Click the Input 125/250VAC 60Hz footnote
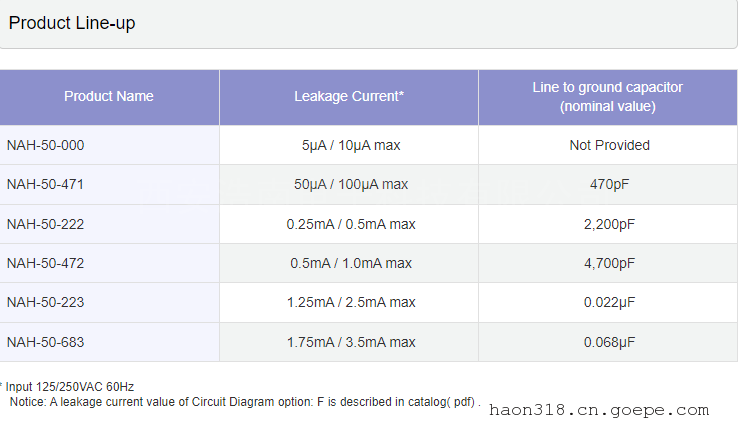Image resolution: width=741 pixels, height=428 pixels. click(x=68, y=386)
